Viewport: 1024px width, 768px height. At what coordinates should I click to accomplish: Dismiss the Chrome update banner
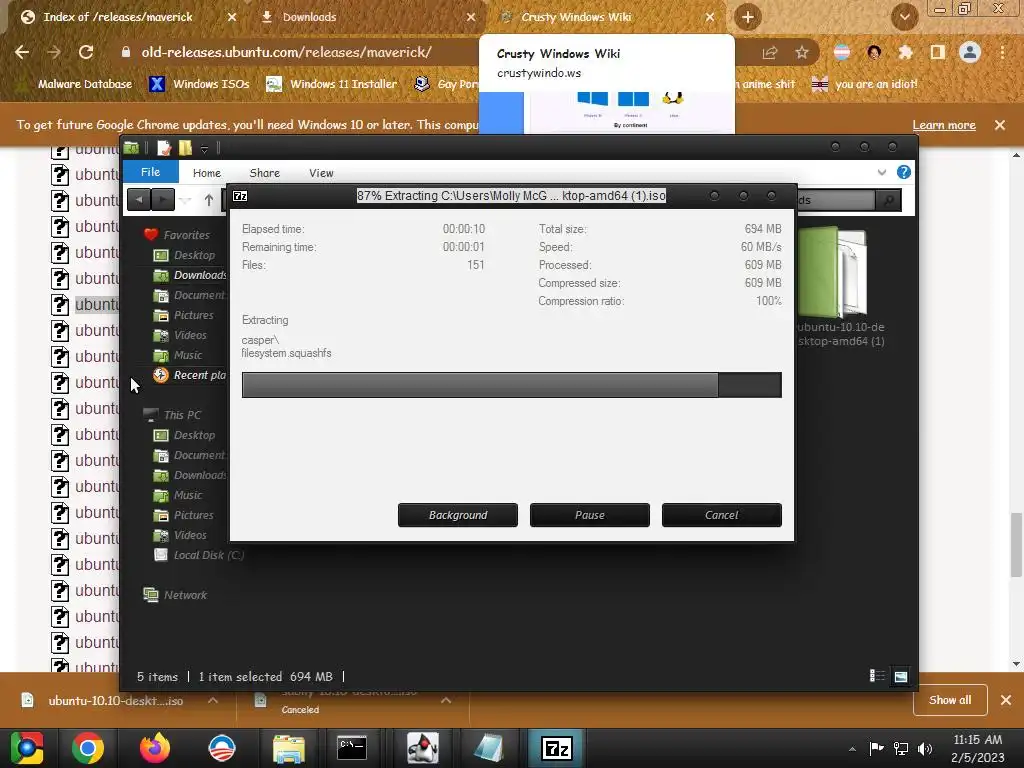click(1000, 125)
